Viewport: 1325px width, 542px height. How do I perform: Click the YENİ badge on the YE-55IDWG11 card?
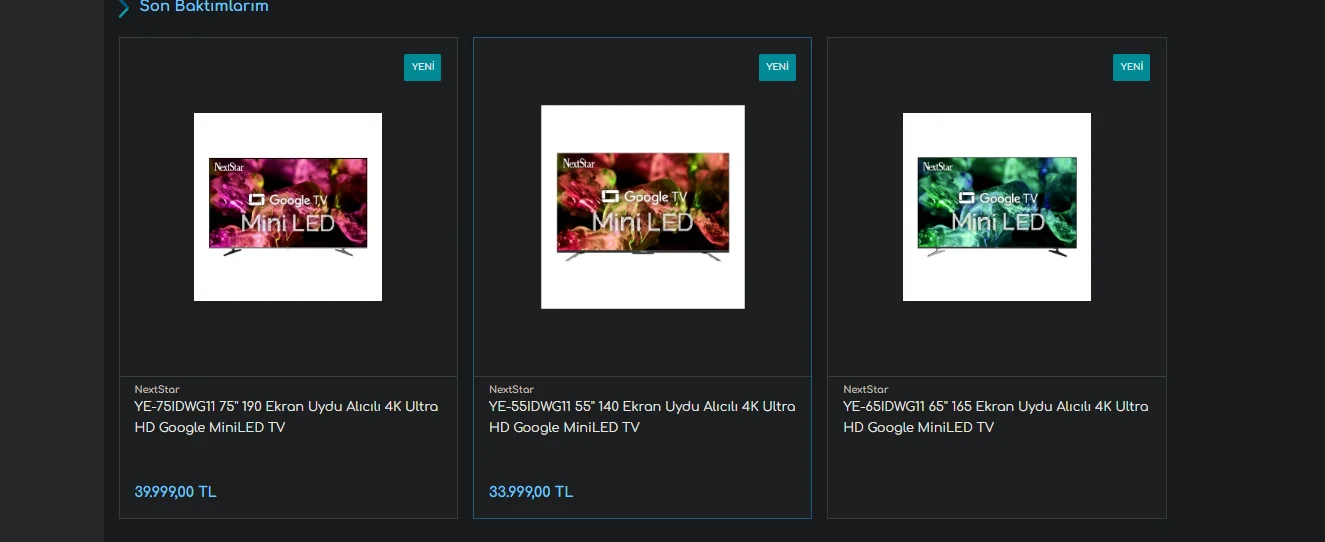click(777, 67)
